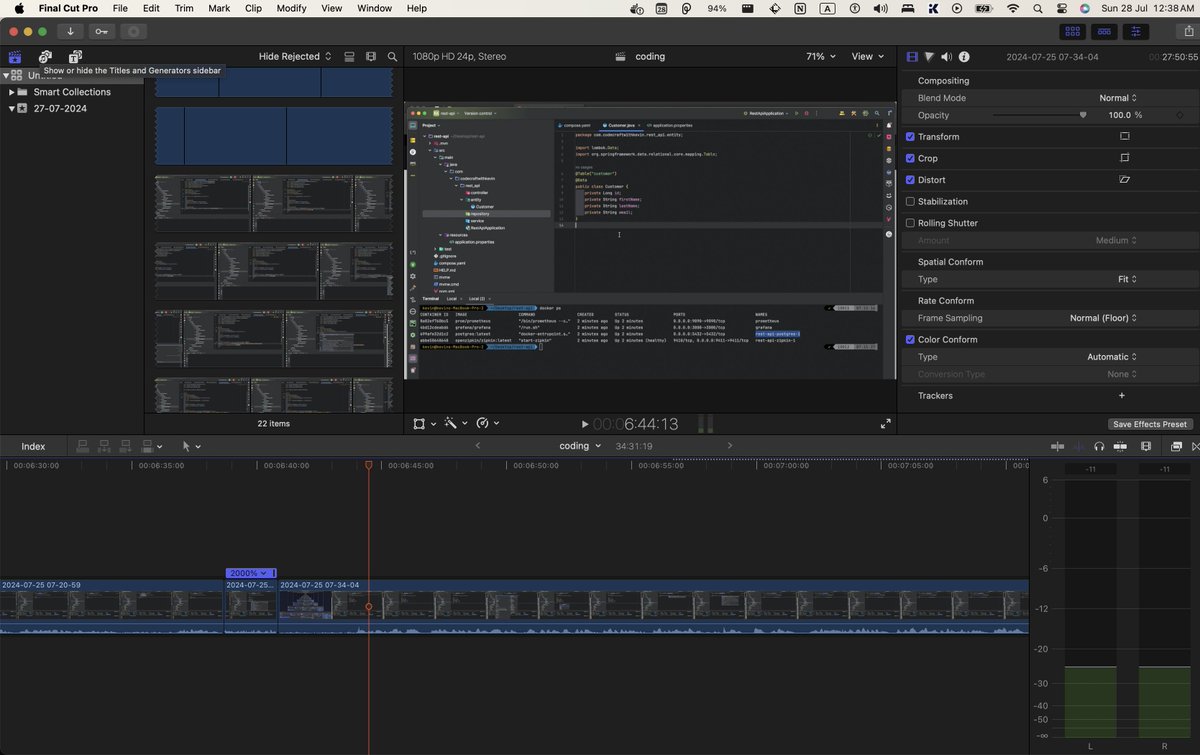Open the viewer View options dropdown

pyautogui.click(x=867, y=57)
